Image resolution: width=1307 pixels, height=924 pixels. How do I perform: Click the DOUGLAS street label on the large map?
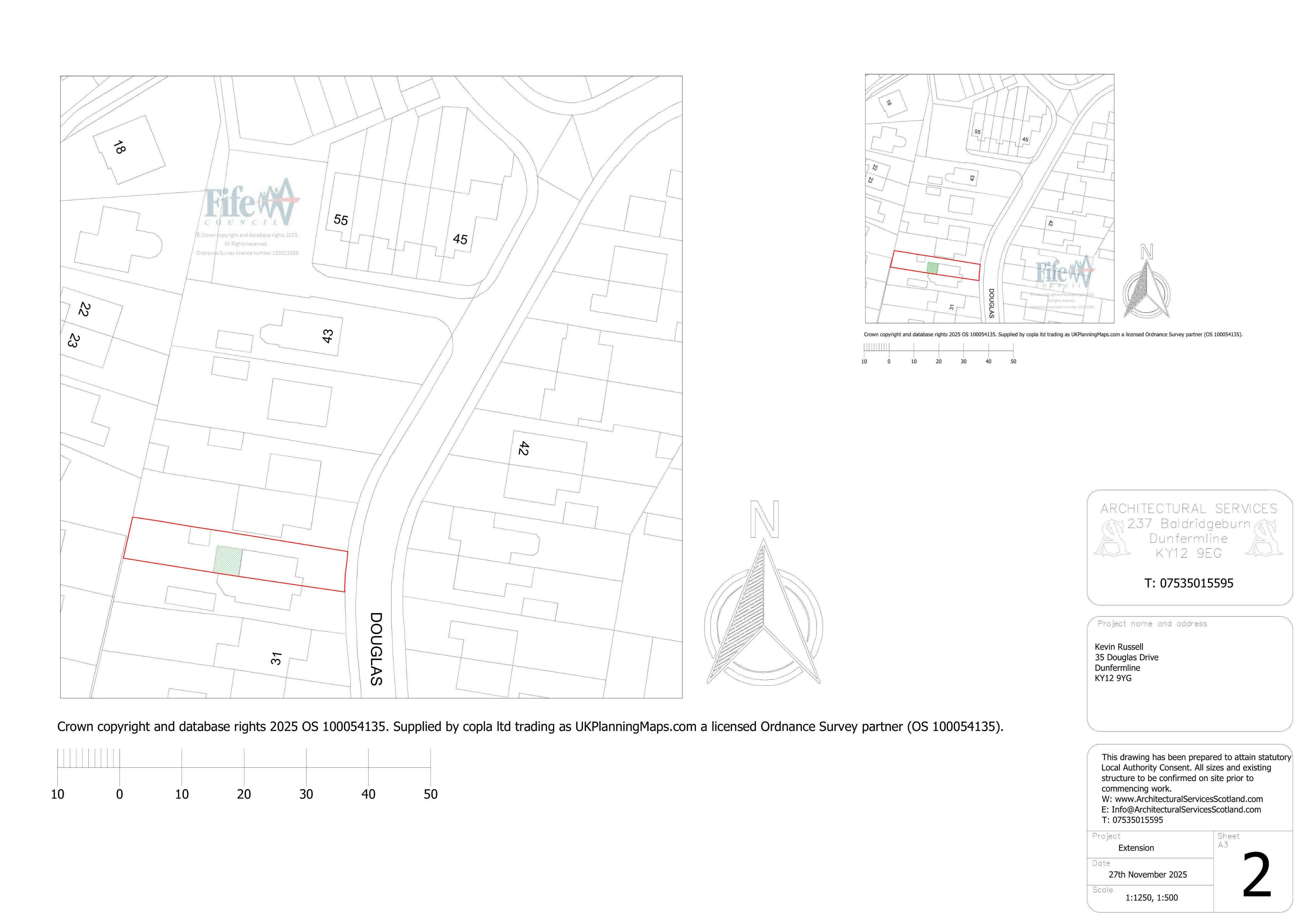click(x=376, y=648)
